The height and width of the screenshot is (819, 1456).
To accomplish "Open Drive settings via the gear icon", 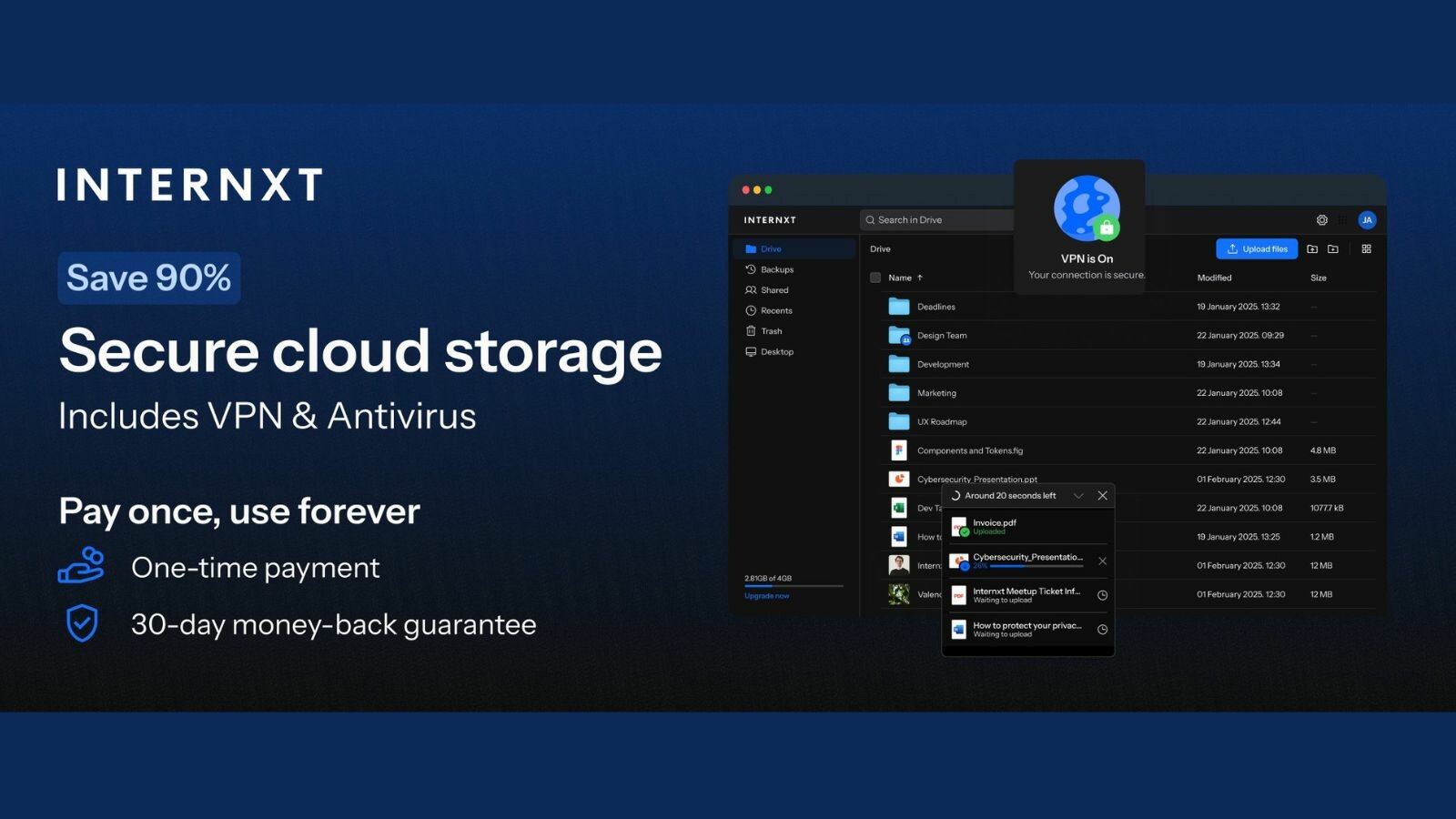I will [1322, 219].
